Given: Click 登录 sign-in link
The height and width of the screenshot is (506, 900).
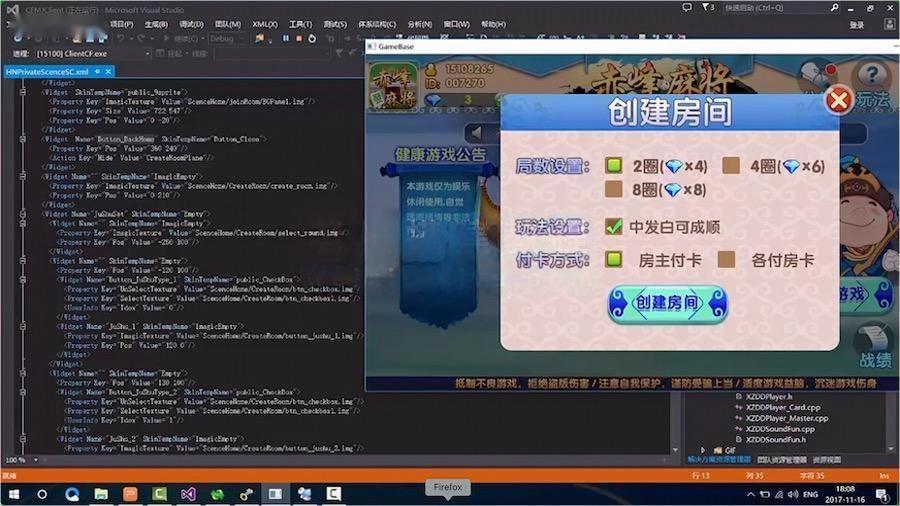Looking at the screenshot, I should tap(856, 25).
